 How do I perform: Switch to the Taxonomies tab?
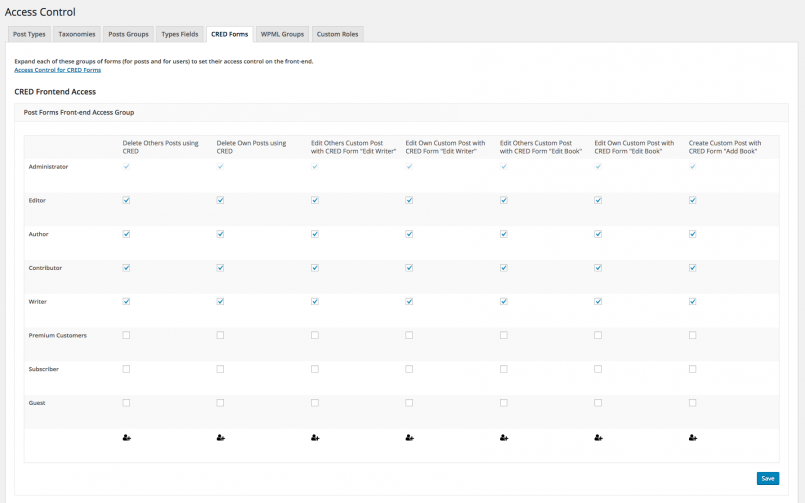pyautogui.click(x=77, y=34)
